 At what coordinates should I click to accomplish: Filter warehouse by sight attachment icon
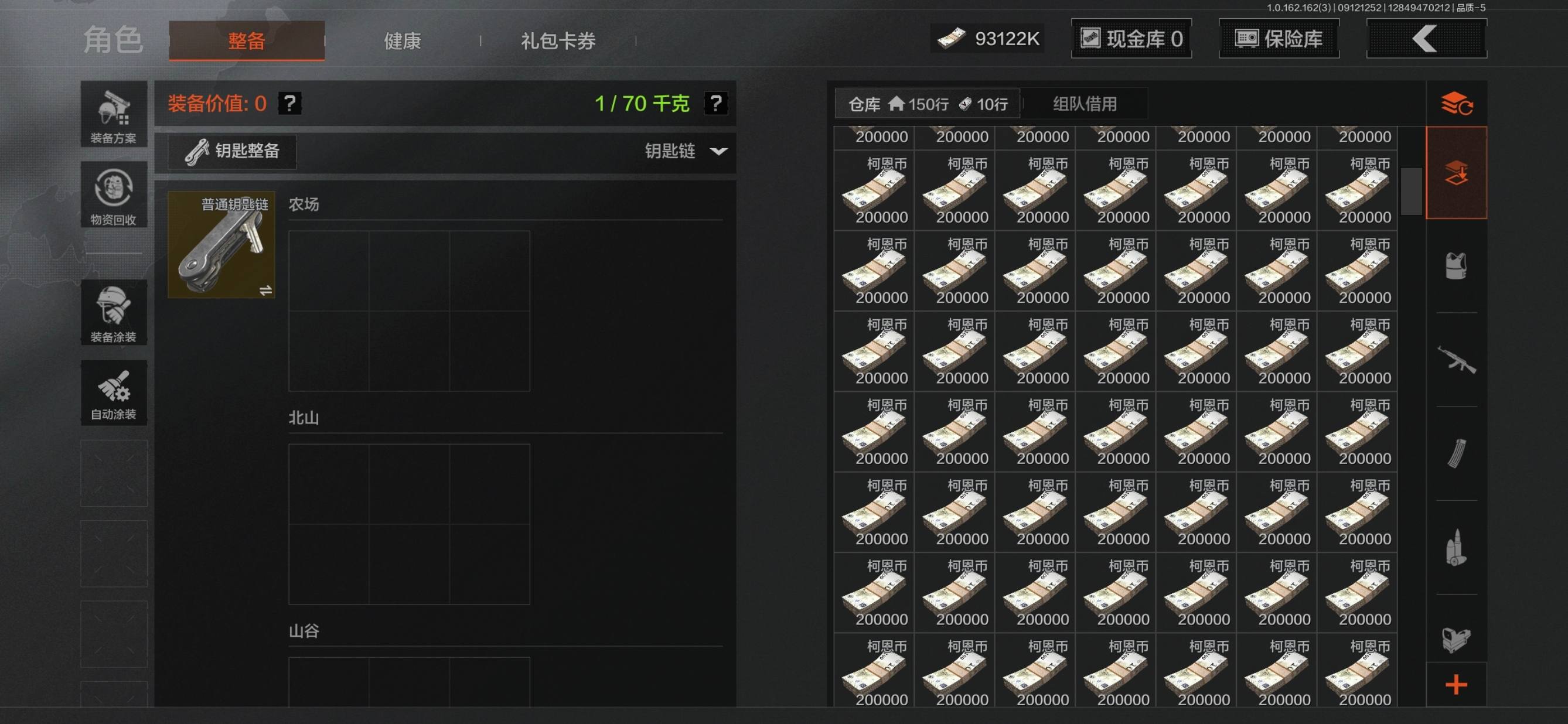(1456, 639)
